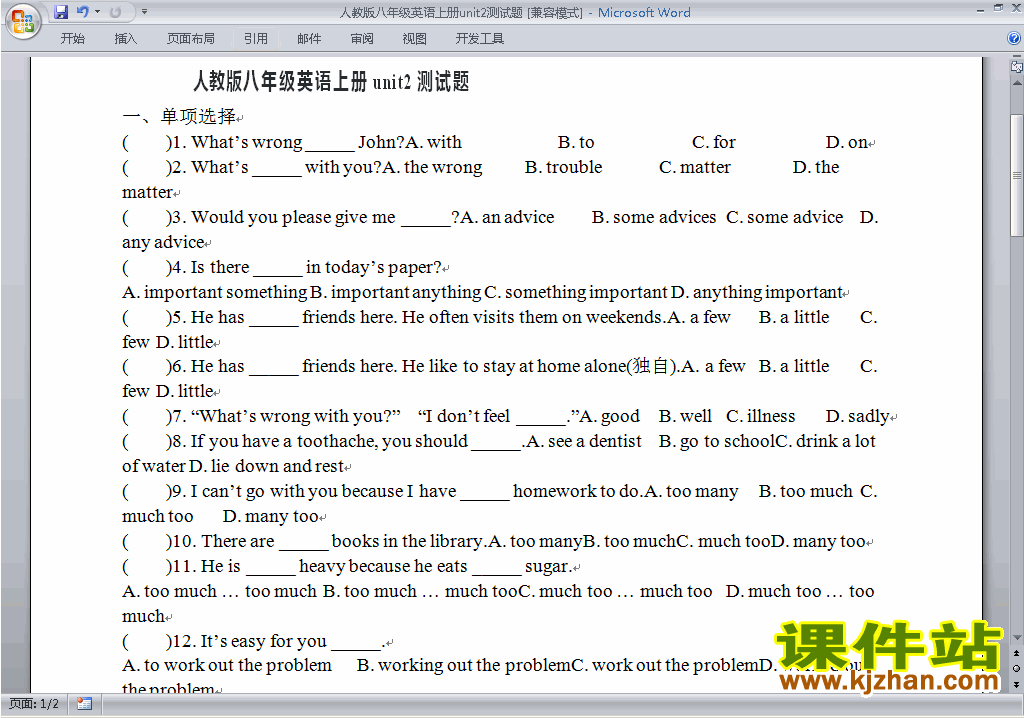The image size is (1024, 718).
Task: Click the word 'sugar' in question 11
Action: pos(547,566)
